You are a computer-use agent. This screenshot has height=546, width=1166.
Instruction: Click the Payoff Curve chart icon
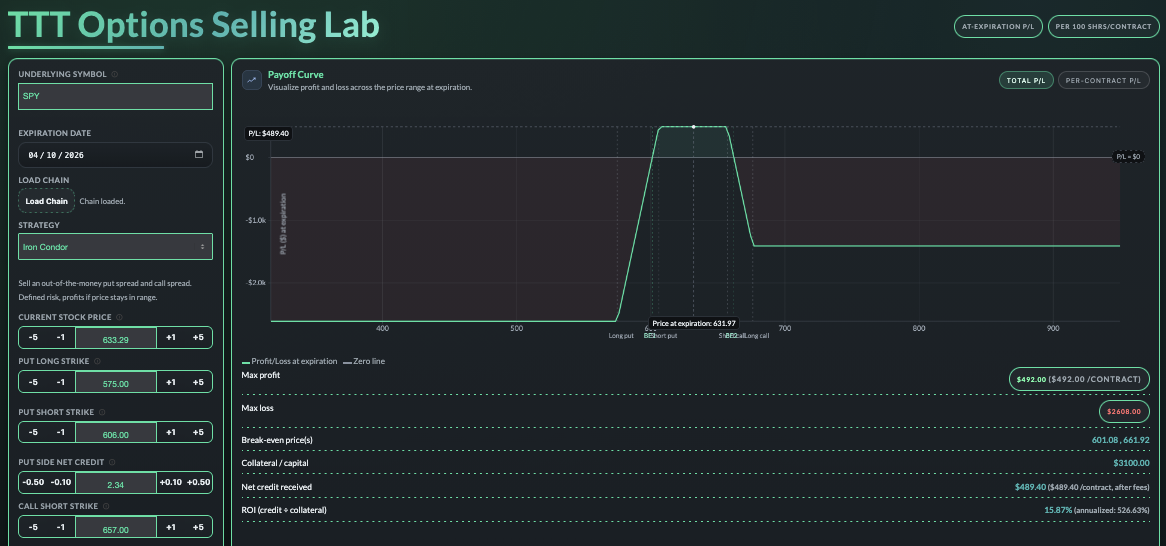[x=251, y=80]
